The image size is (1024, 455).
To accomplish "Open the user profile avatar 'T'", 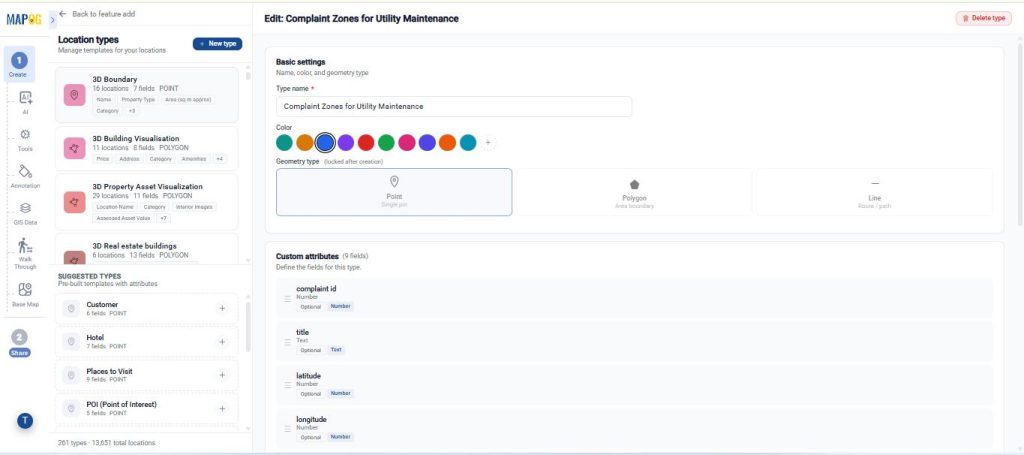I will pos(25,420).
